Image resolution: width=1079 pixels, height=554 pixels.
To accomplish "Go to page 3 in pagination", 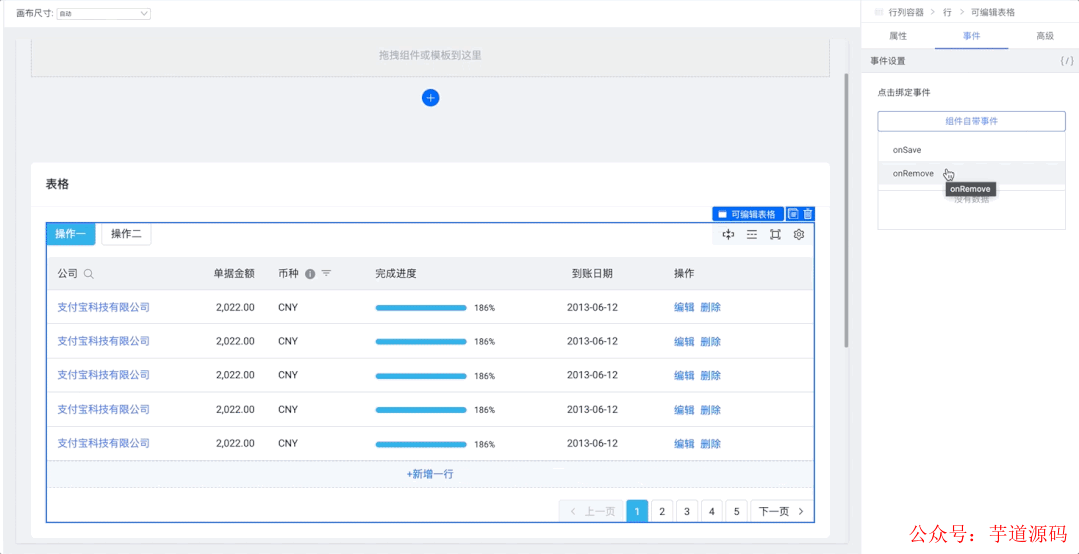I will click(x=687, y=511).
